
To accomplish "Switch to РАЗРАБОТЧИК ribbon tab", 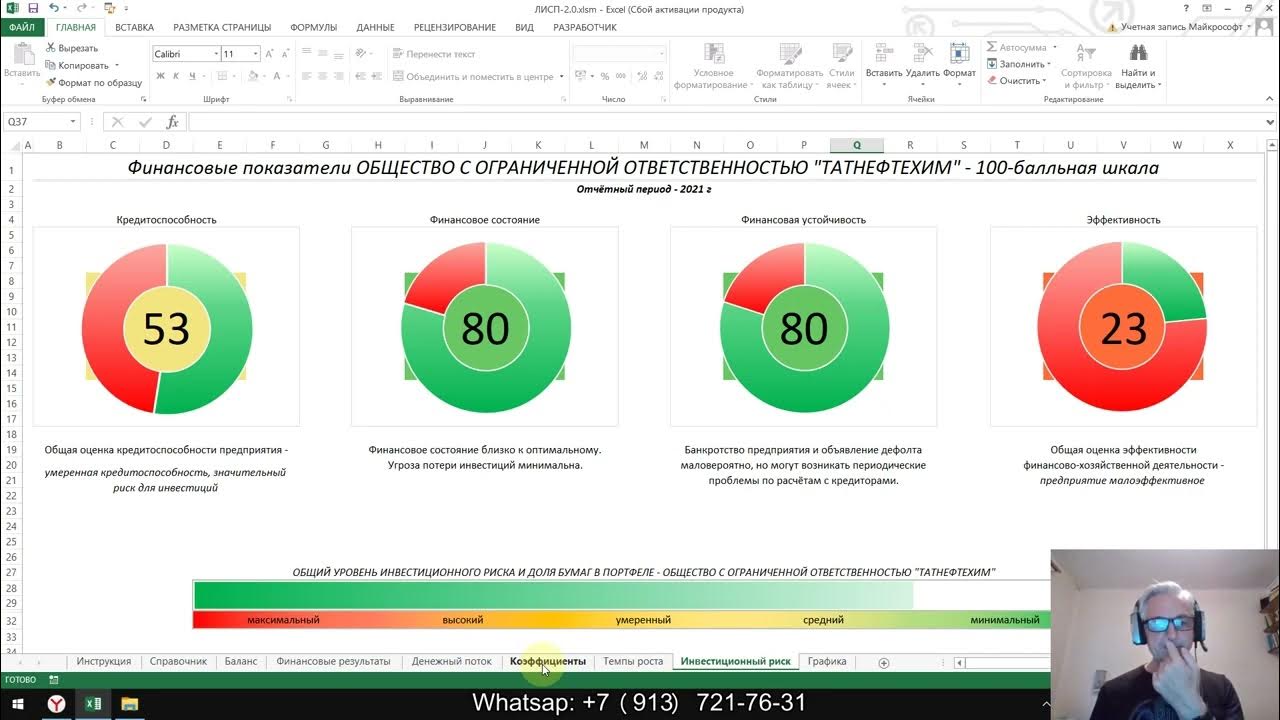I will [584, 27].
